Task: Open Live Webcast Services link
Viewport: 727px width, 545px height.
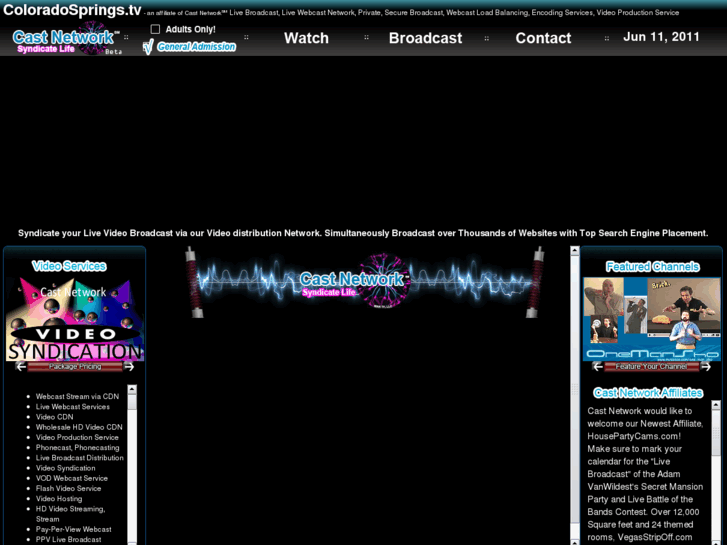Action: click(73, 407)
